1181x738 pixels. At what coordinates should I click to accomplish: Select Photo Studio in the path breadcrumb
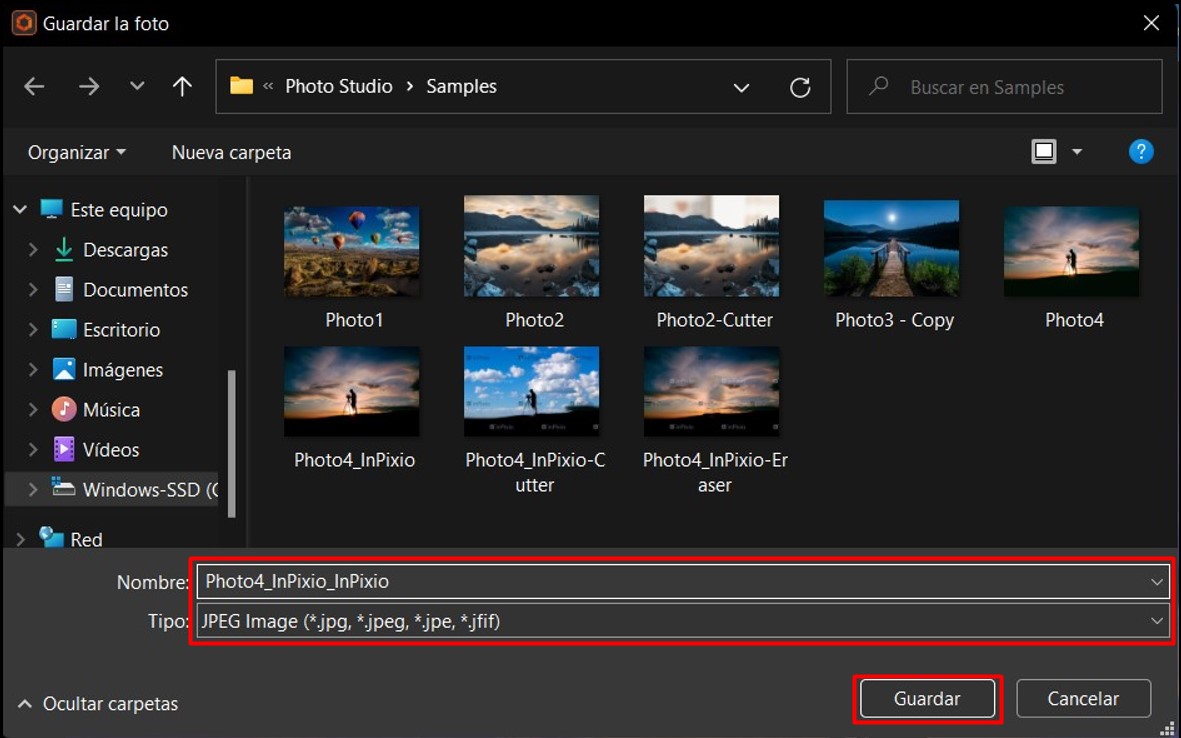tap(338, 87)
